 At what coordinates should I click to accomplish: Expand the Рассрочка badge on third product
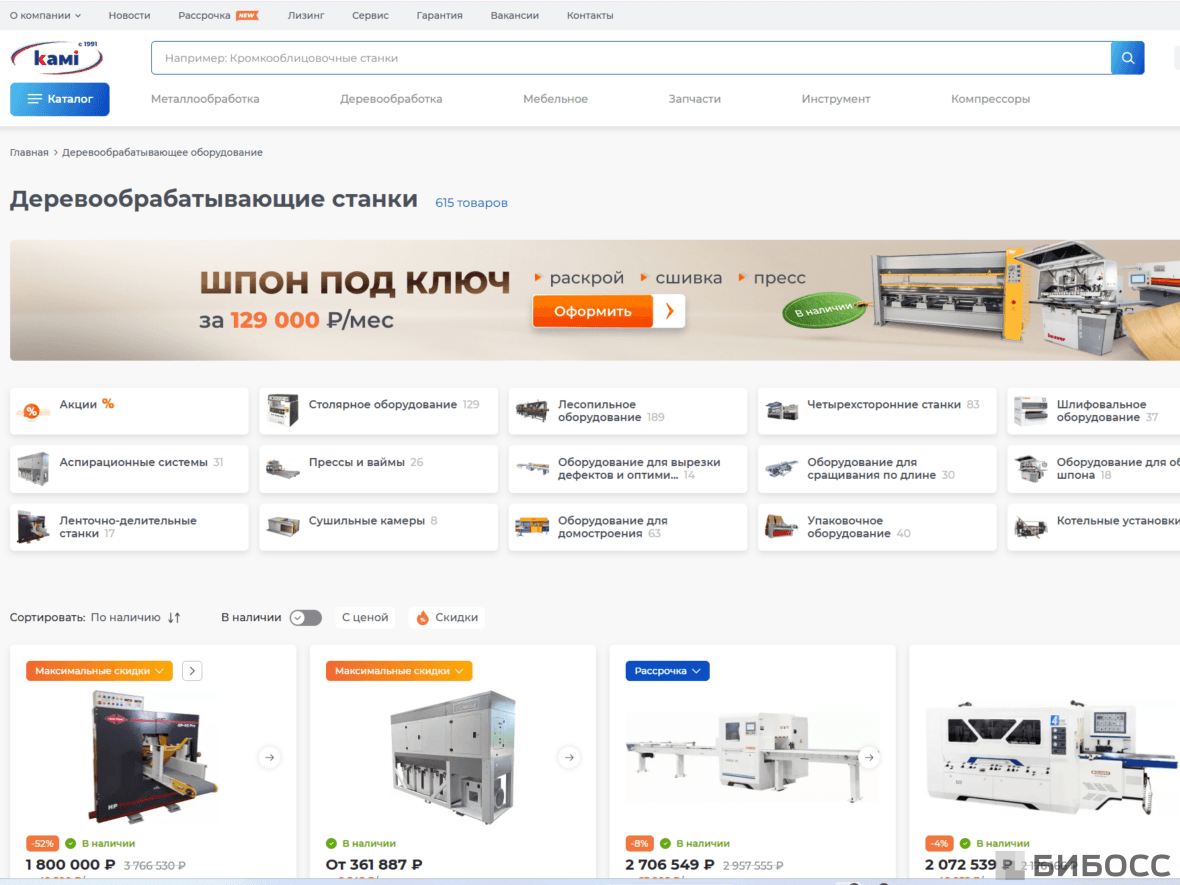[668, 671]
